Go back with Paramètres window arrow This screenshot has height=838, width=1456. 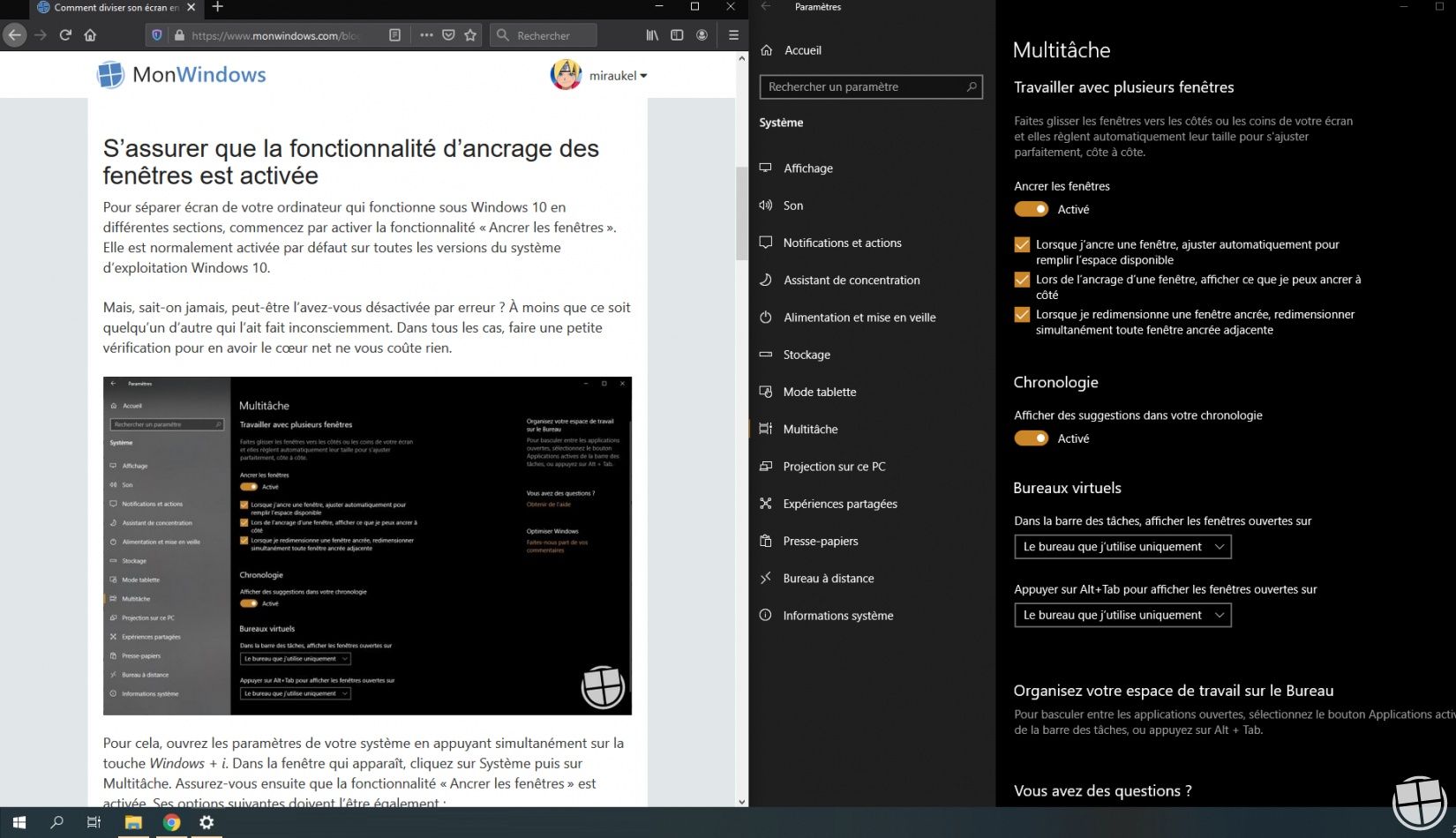coord(765,7)
